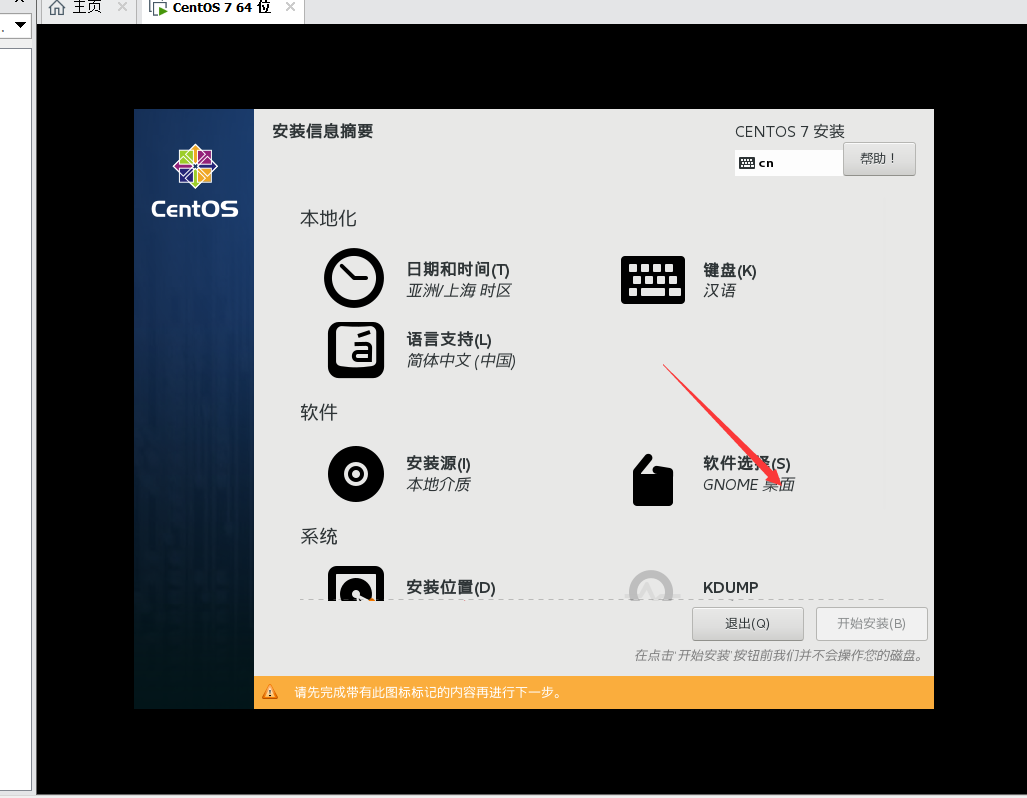The width and height of the screenshot is (1027, 798).
Task: Open the software selection package icon
Action: click(x=652, y=480)
